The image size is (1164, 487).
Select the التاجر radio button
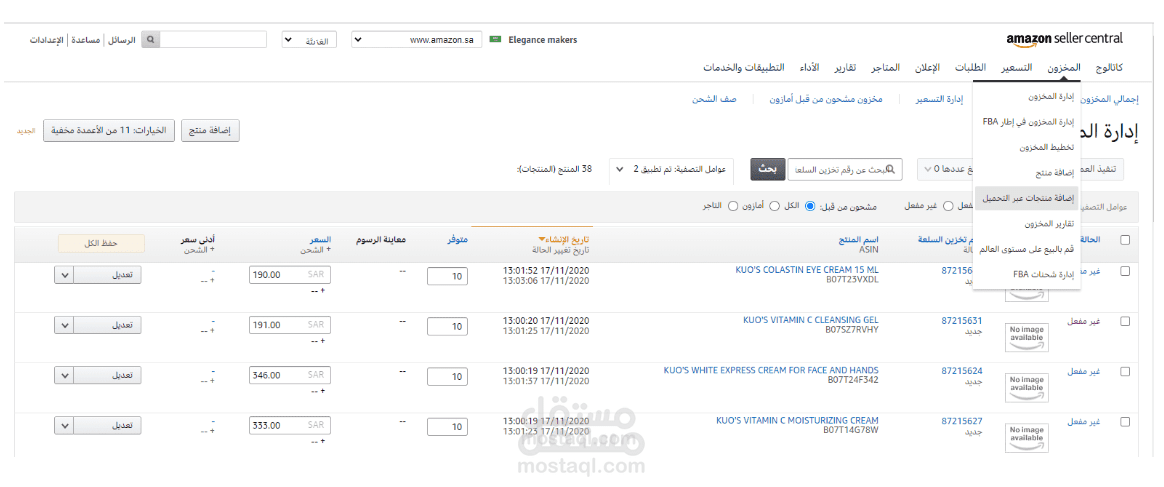(x=733, y=206)
